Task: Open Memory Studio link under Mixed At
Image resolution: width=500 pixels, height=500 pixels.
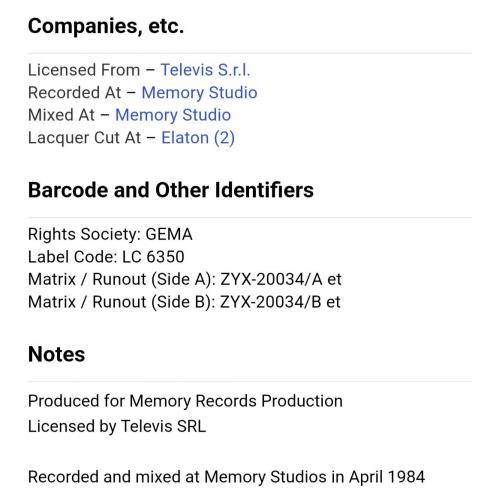Action: click(173, 115)
